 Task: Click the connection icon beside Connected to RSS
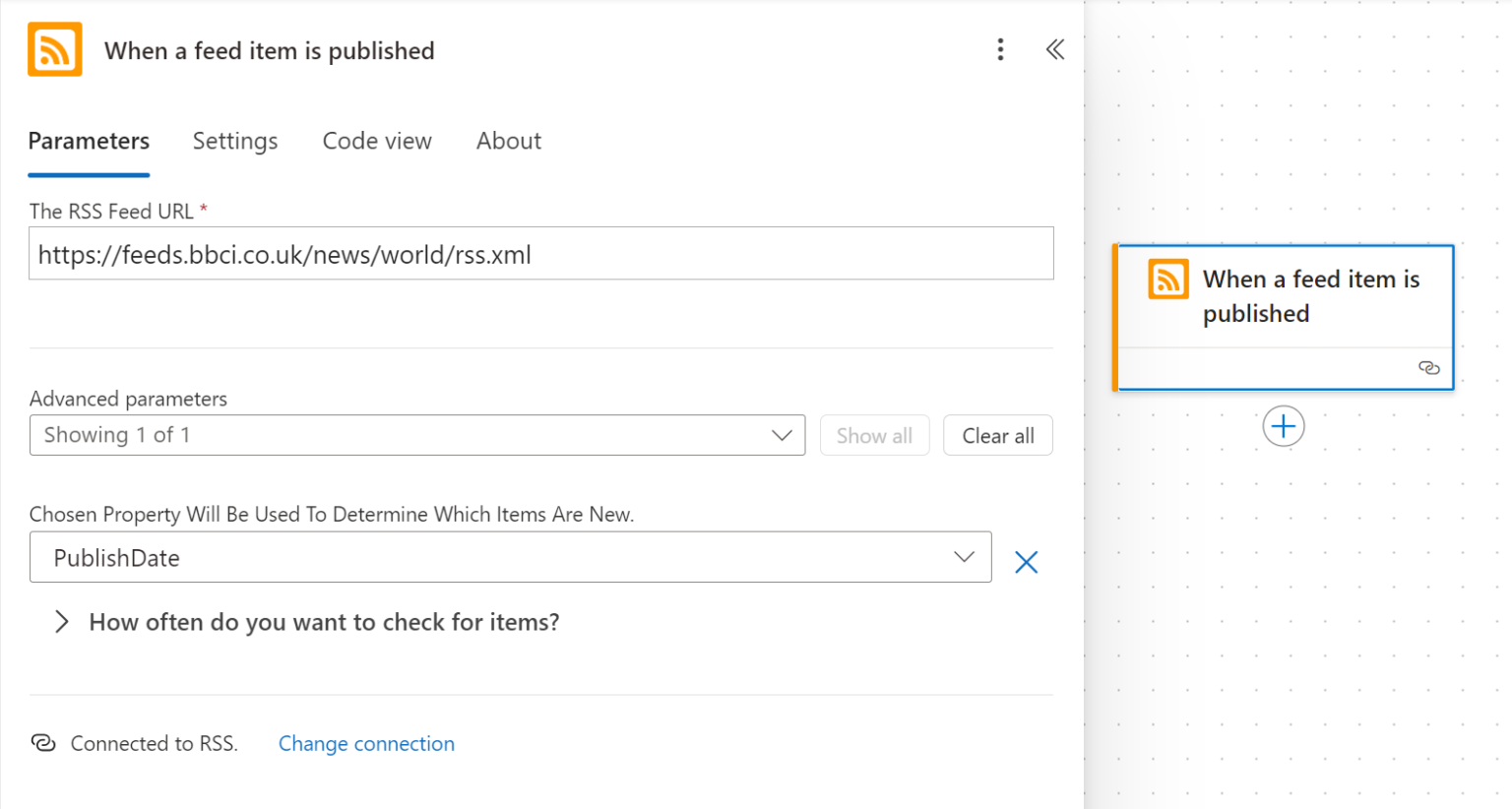(43, 743)
